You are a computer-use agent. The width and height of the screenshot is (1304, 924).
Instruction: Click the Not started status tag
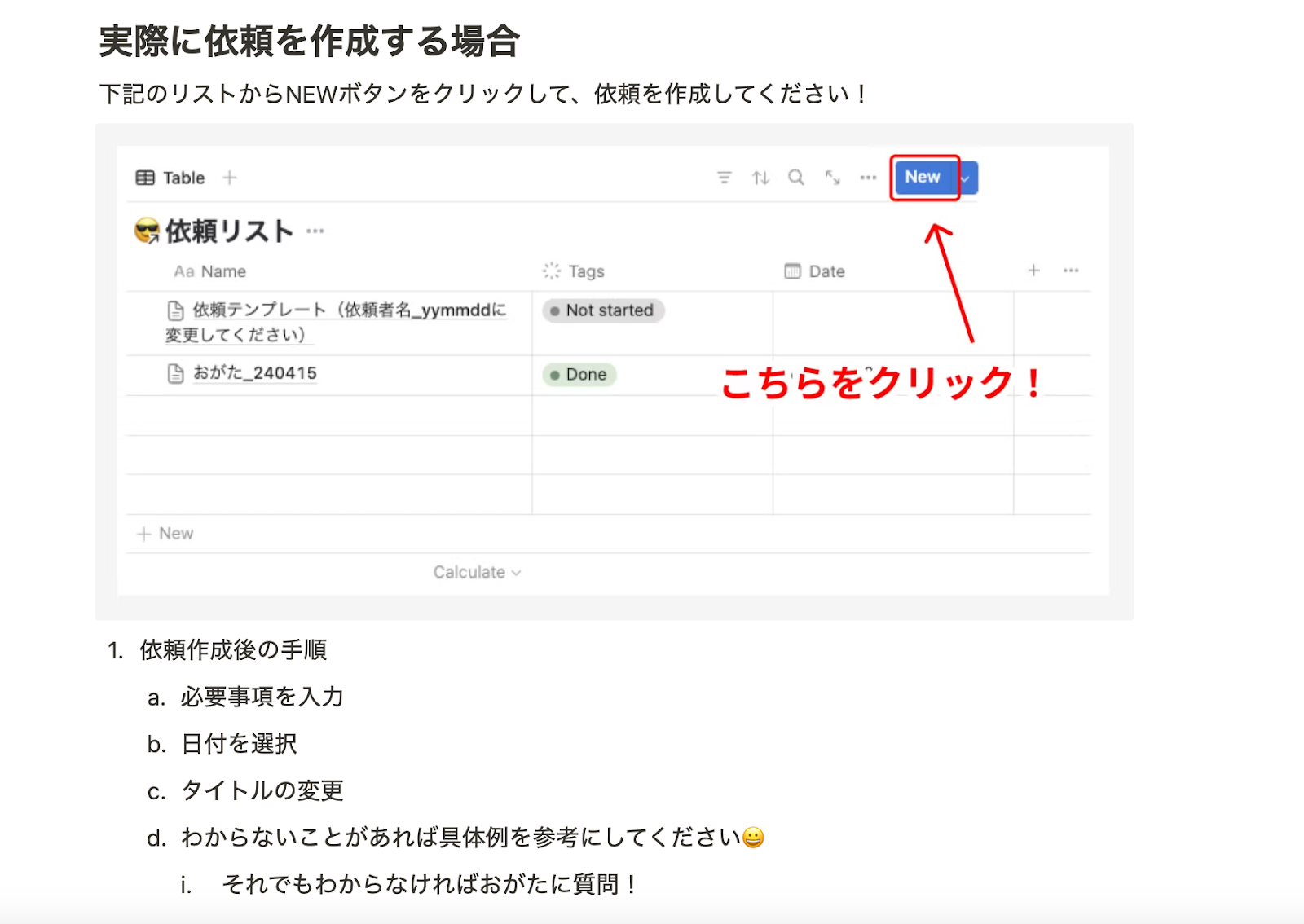point(603,310)
